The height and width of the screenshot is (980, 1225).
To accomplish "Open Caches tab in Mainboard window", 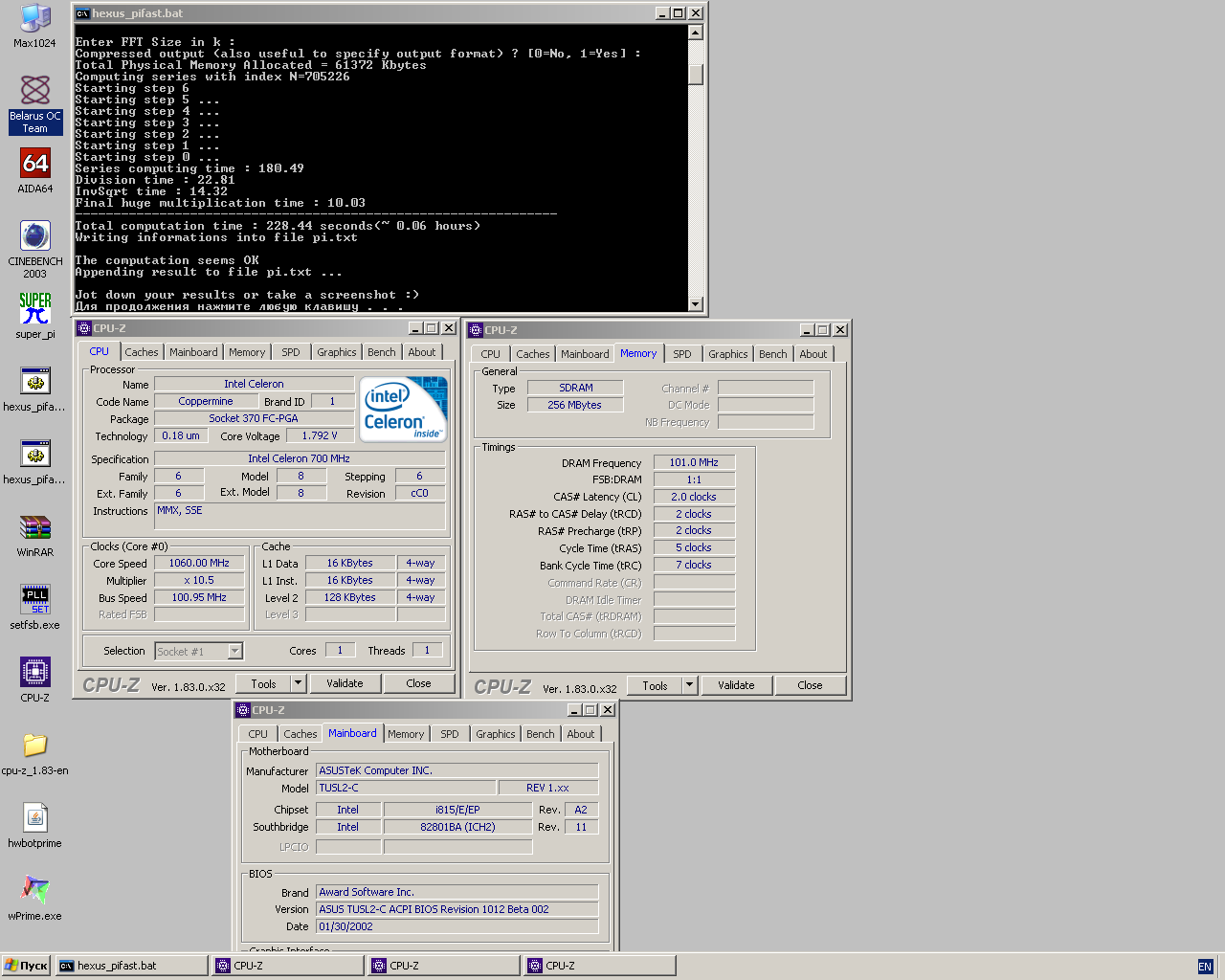I will point(301,734).
